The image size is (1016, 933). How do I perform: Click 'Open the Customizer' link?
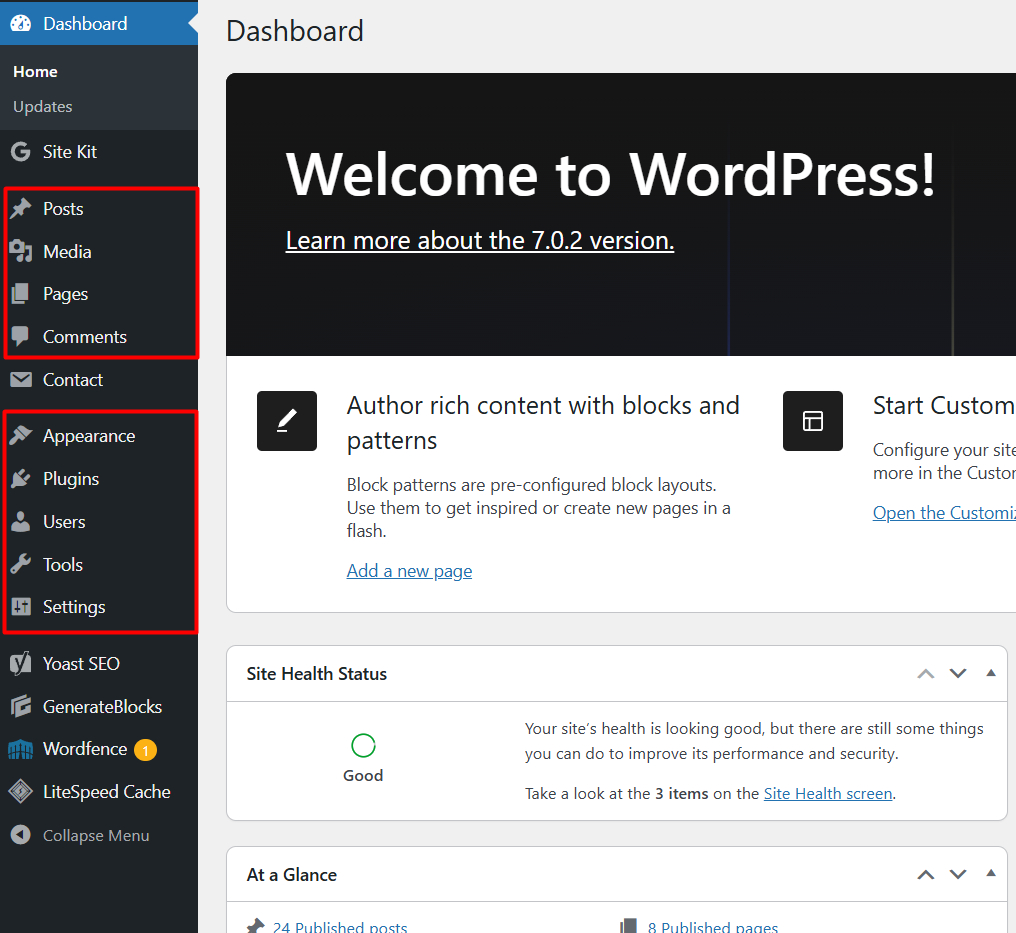tap(944, 513)
